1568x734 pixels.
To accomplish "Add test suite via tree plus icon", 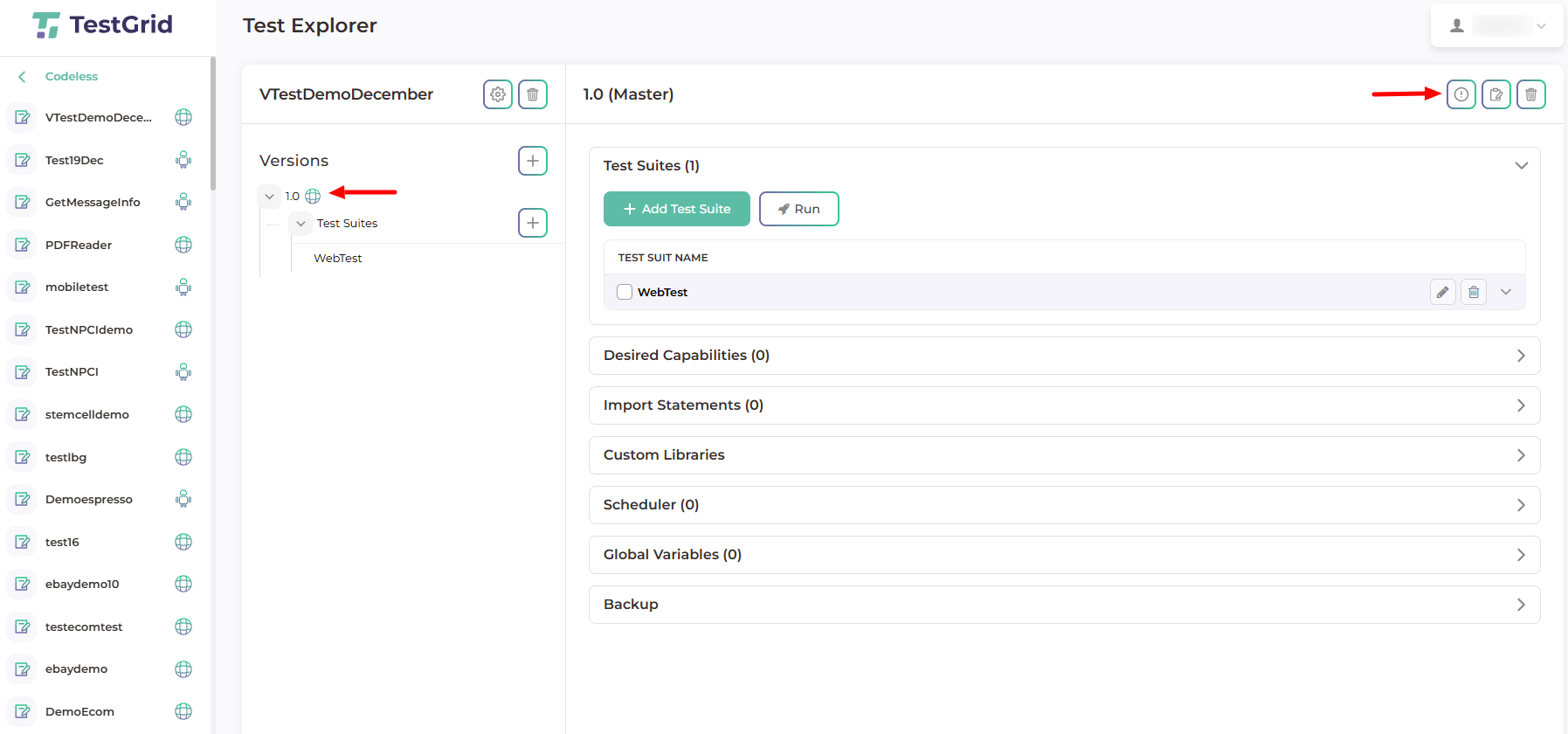I will (533, 223).
